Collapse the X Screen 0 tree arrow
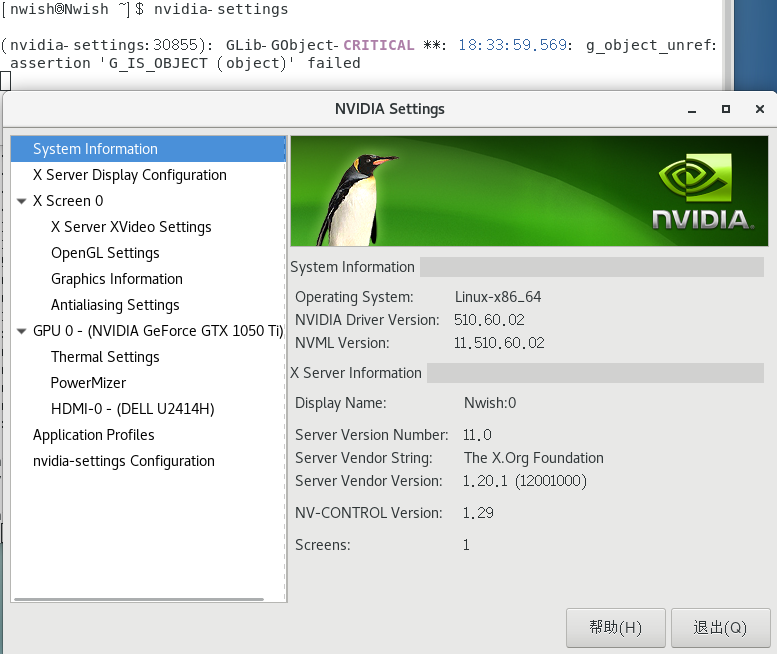 [21, 201]
